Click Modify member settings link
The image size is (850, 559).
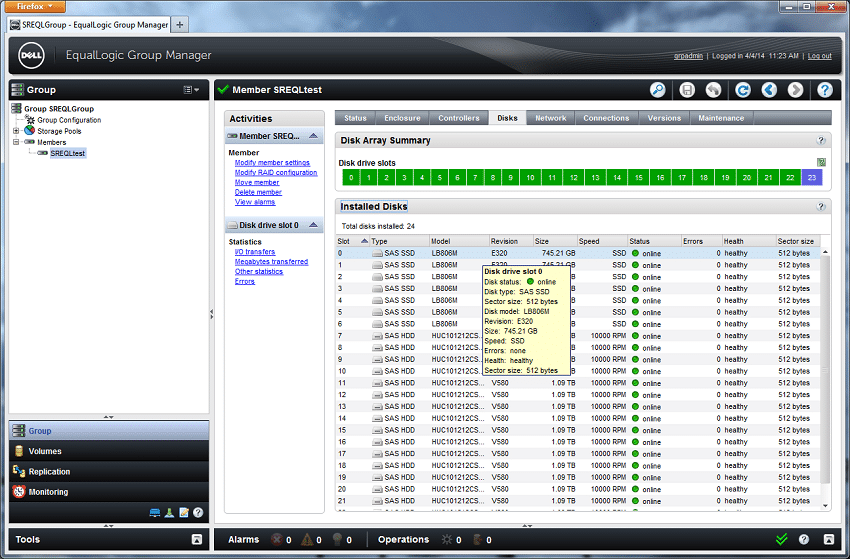[272, 163]
